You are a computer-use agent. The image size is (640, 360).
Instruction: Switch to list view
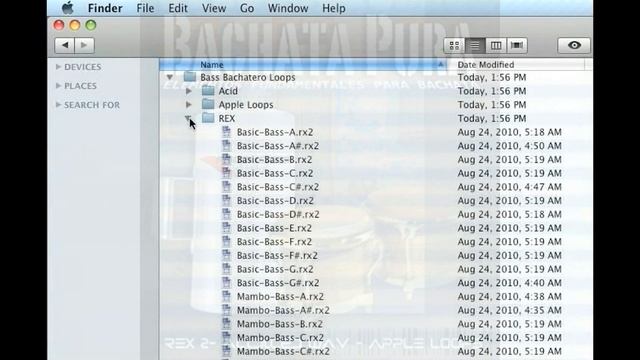coord(475,45)
